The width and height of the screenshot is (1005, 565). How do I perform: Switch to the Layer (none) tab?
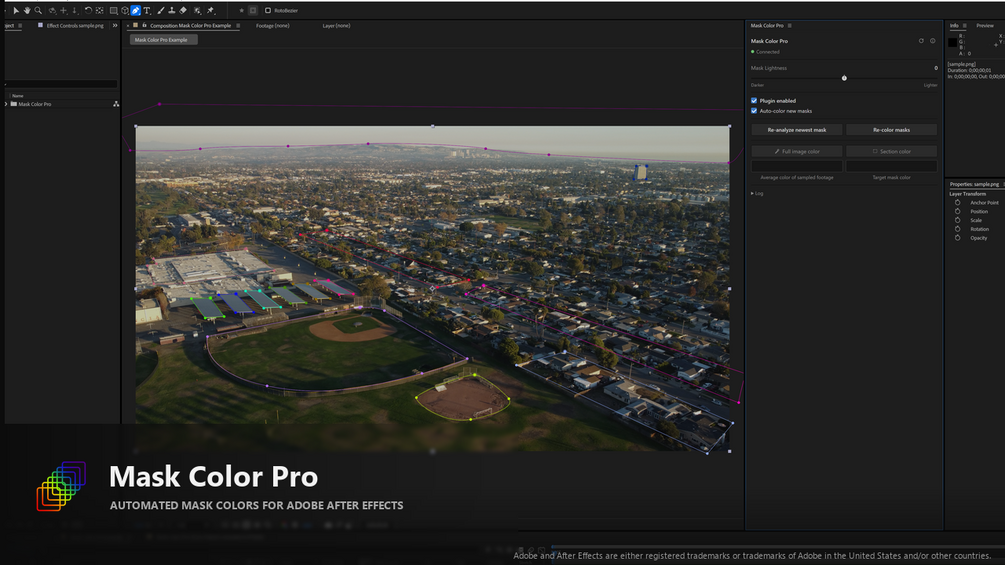click(336, 26)
